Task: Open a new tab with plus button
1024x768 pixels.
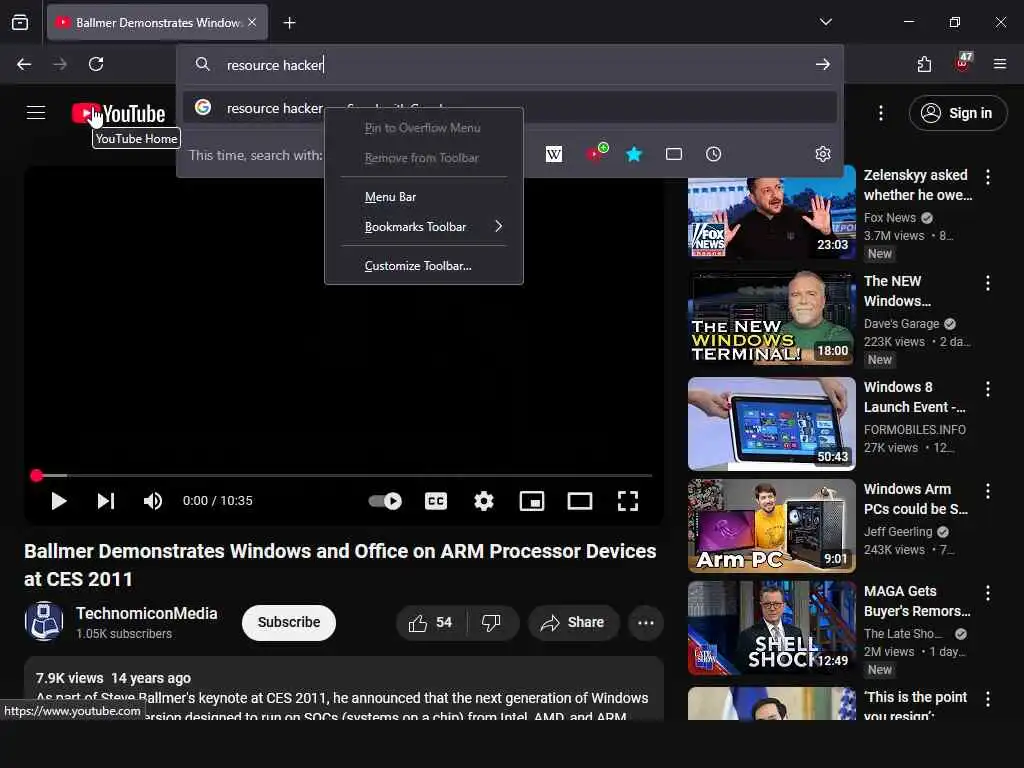Action: click(289, 23)
